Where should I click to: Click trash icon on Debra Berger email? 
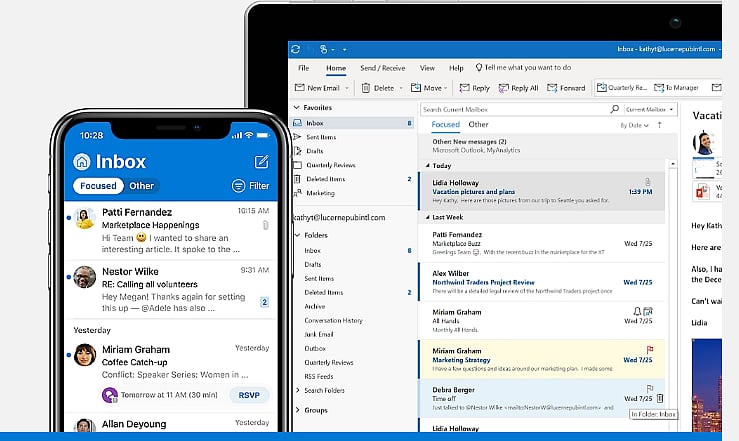(x=660, y=398)
